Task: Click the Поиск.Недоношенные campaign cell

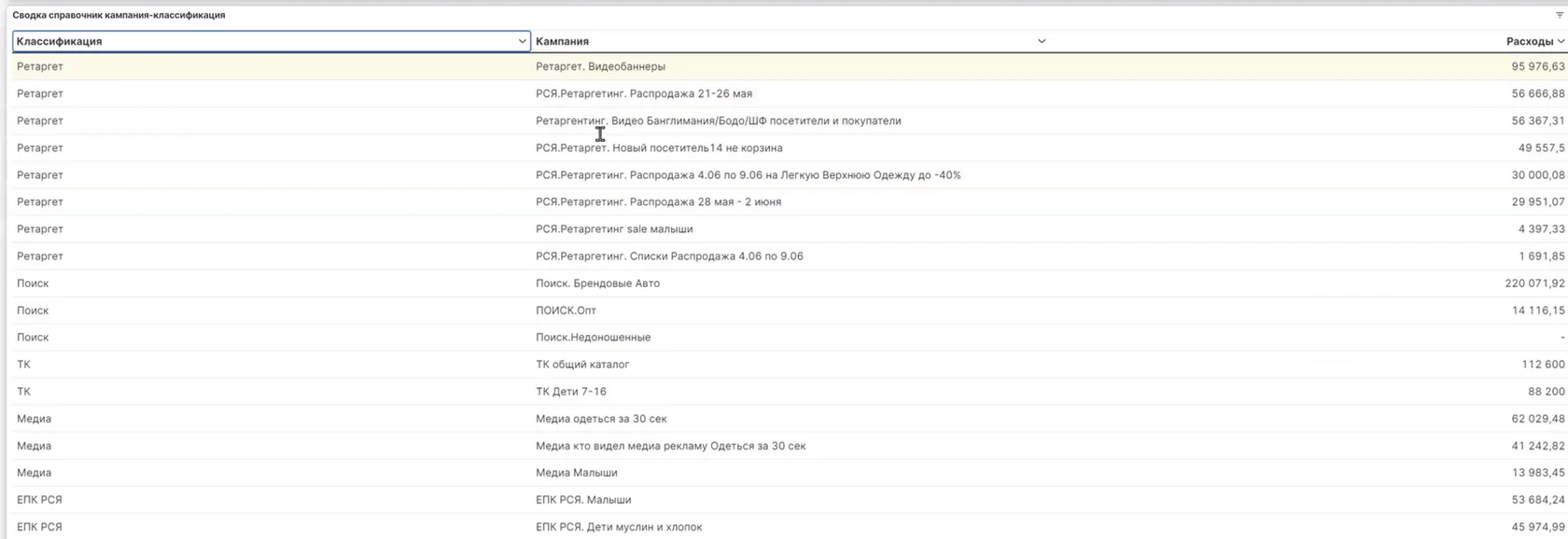Action: coord(593,337)
